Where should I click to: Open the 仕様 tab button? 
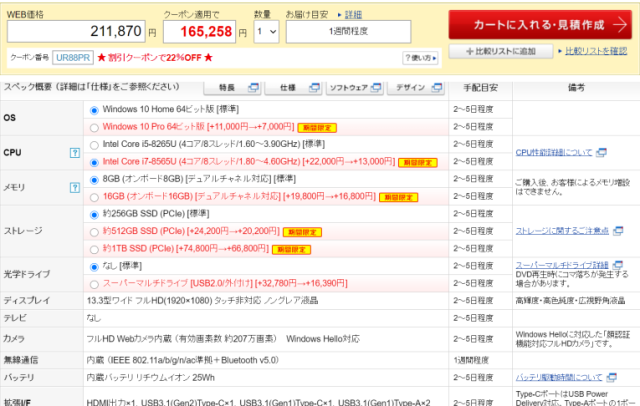click(293, 87)
